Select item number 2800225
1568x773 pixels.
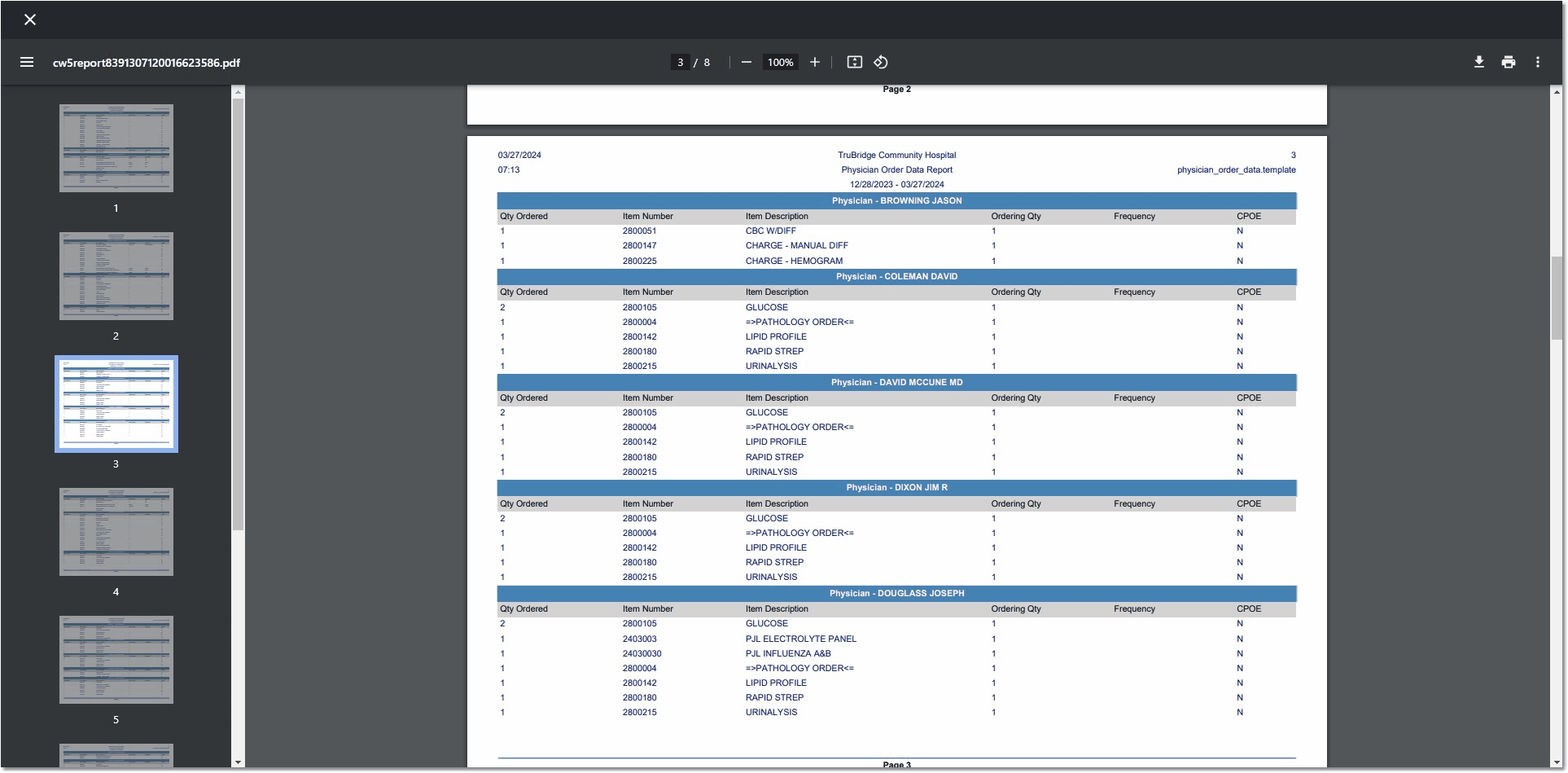(639, 261)
